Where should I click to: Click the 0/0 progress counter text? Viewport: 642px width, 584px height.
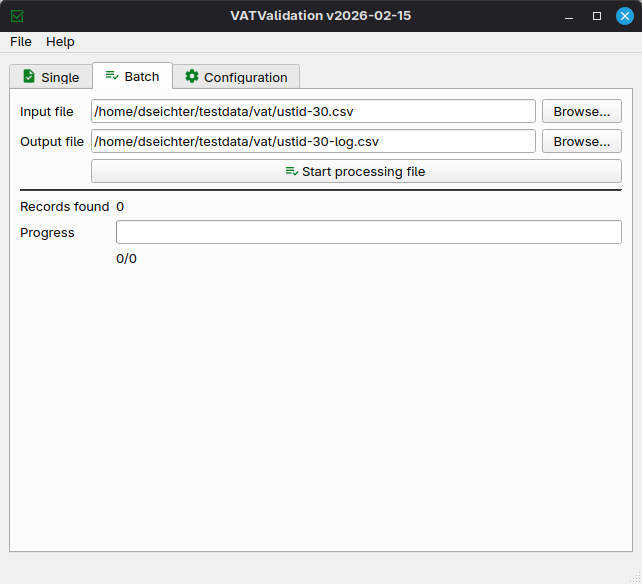pyautogui.click(x=126, y=259)
